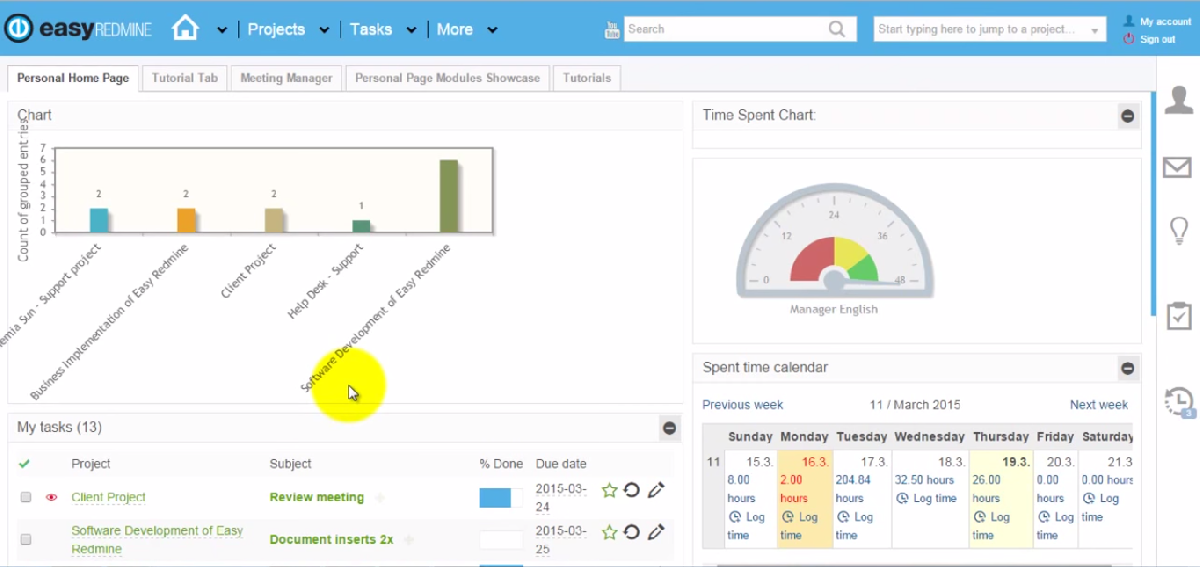1200x567 pixels.
Task: Open the lightbulb ideas sidebar icon
Action: tap(1178, 231)
